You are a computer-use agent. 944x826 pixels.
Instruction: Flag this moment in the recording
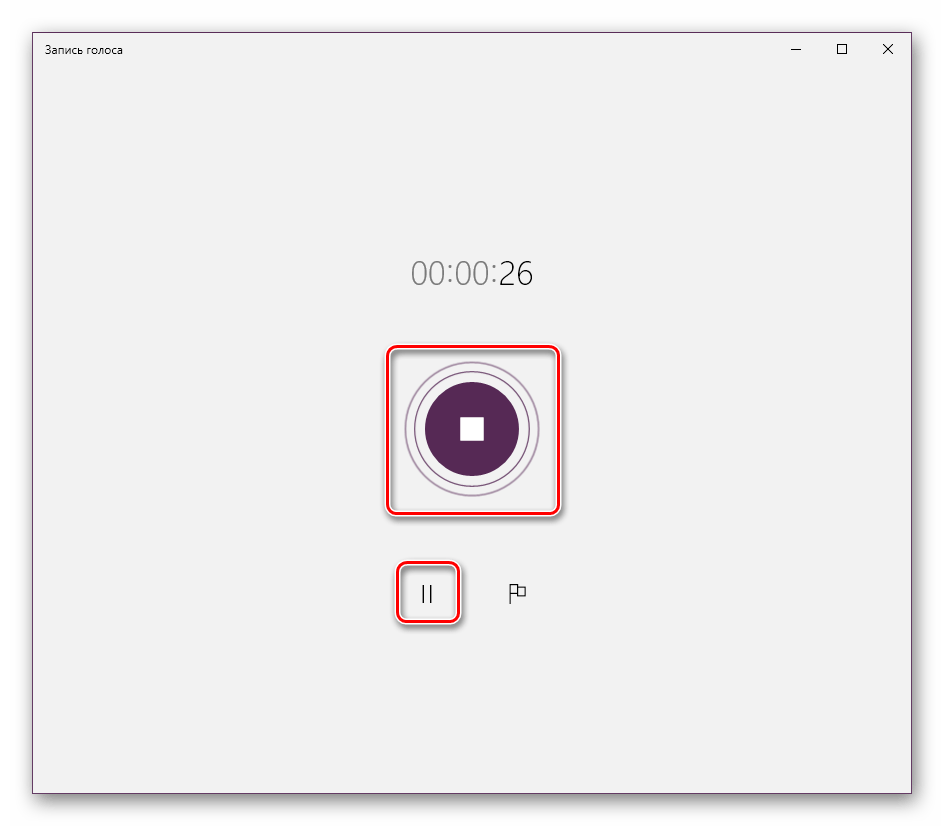point(516,594)
